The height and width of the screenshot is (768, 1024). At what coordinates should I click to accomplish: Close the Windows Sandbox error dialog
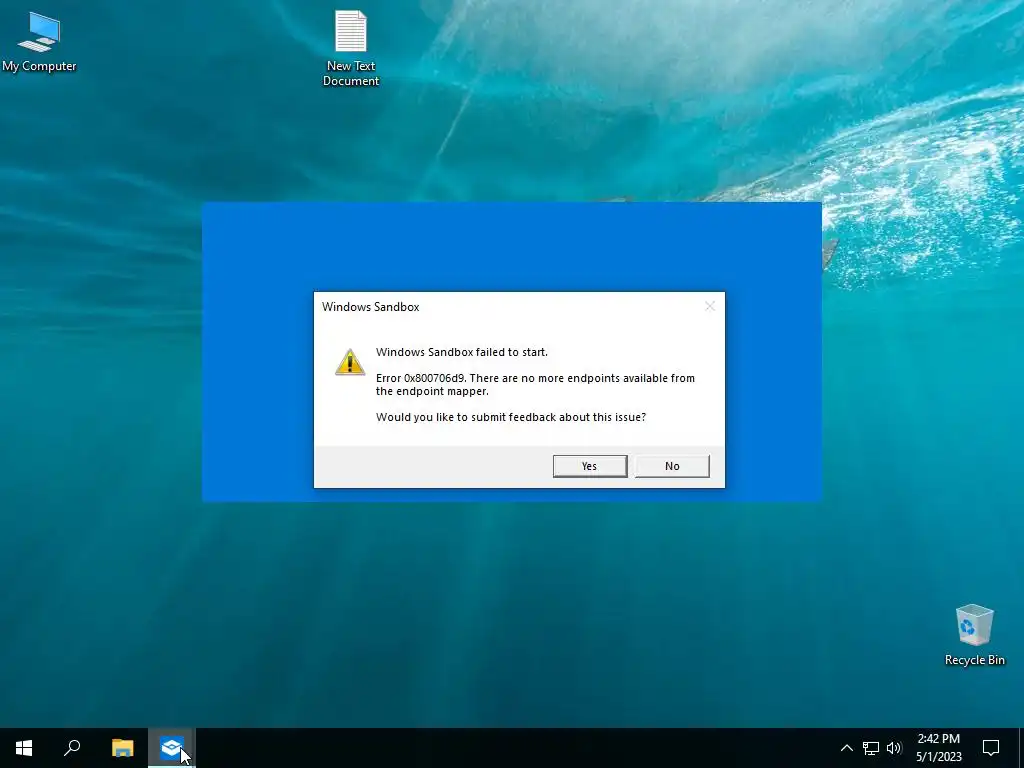click(710, 306)
